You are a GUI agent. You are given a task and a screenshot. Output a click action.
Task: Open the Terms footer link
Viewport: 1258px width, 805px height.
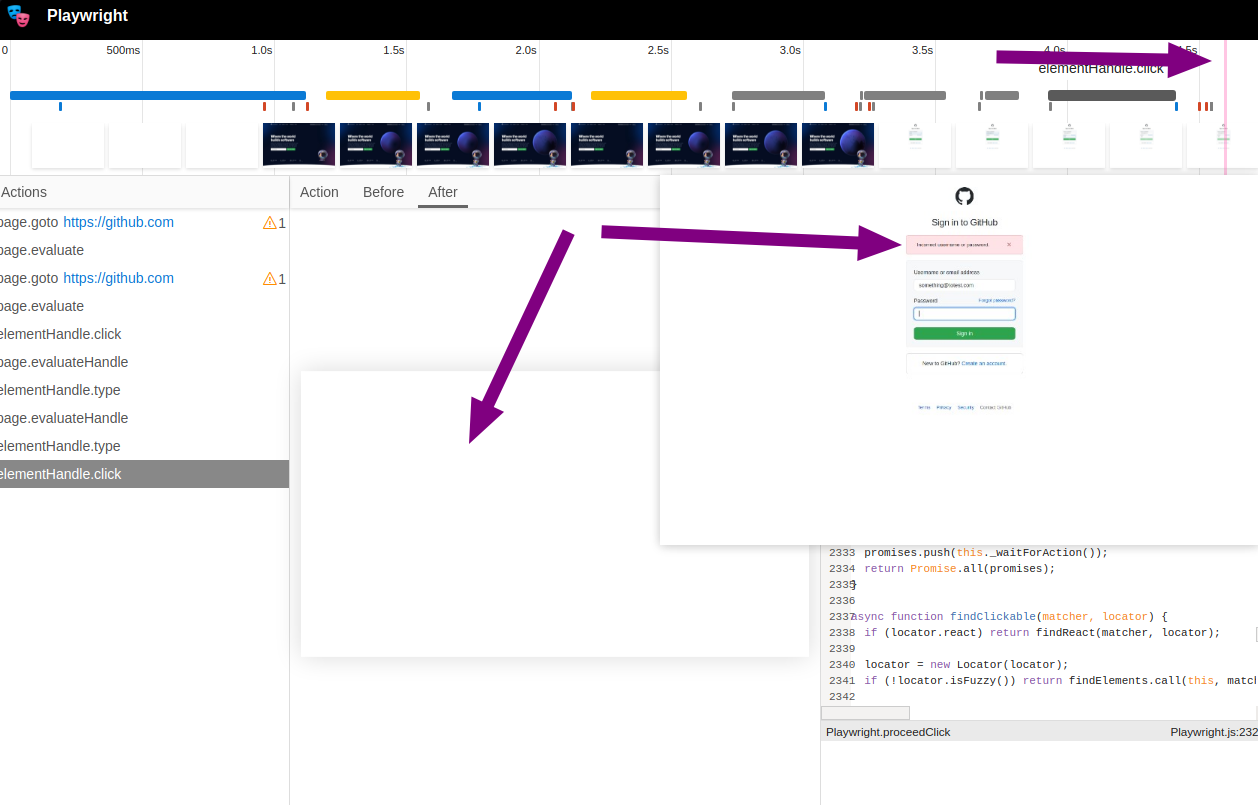tap(924, 407)
